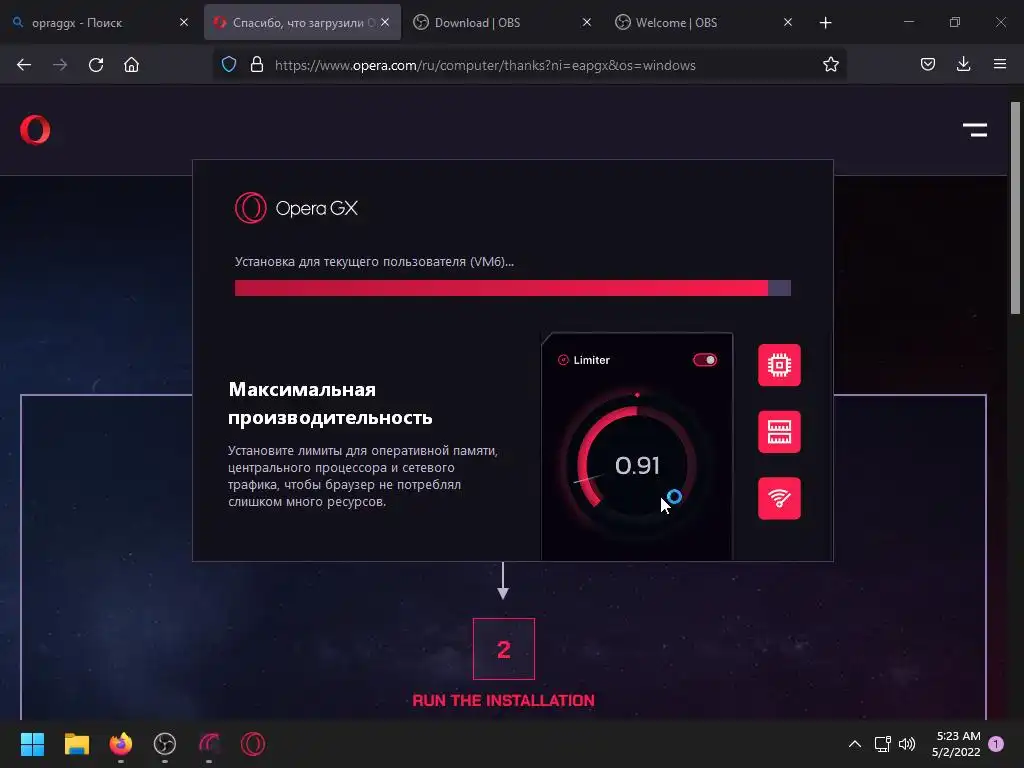Select the CPU limiter chip icon
The image size is (1024, 768).
[x=779, y=365]
